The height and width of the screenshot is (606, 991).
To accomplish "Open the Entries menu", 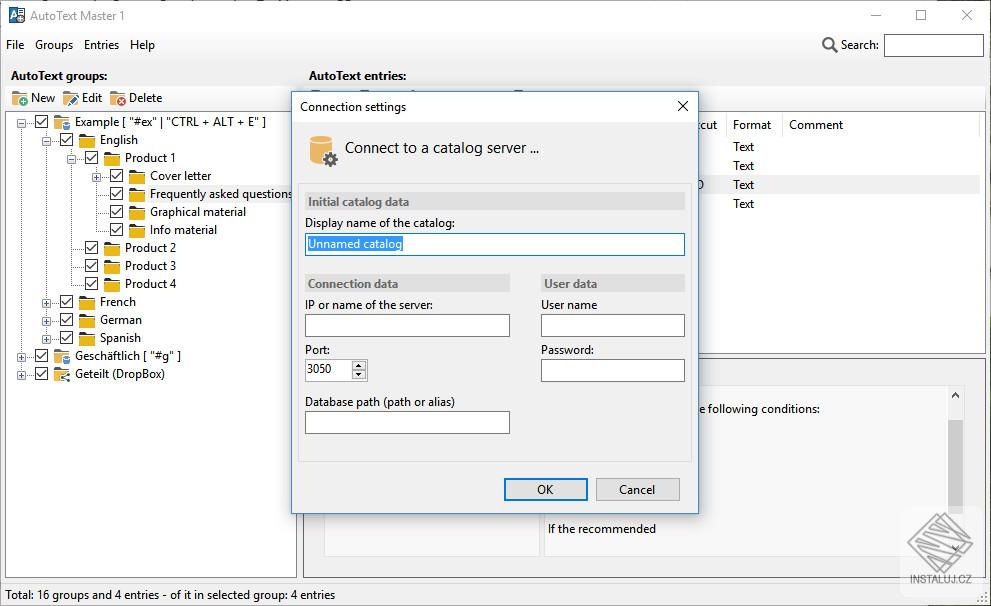I will (101, 45).
